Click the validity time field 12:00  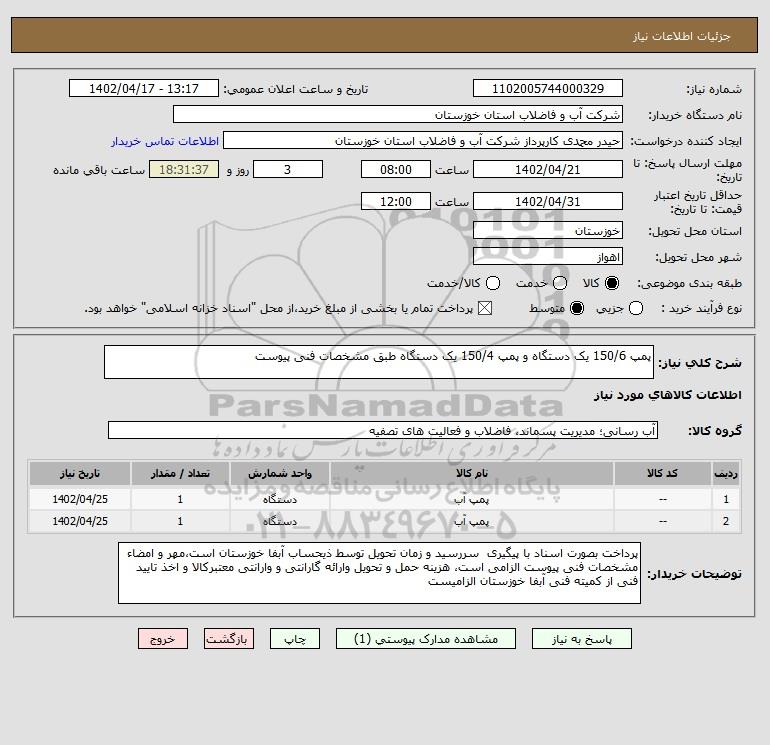(x=396, y=201)
